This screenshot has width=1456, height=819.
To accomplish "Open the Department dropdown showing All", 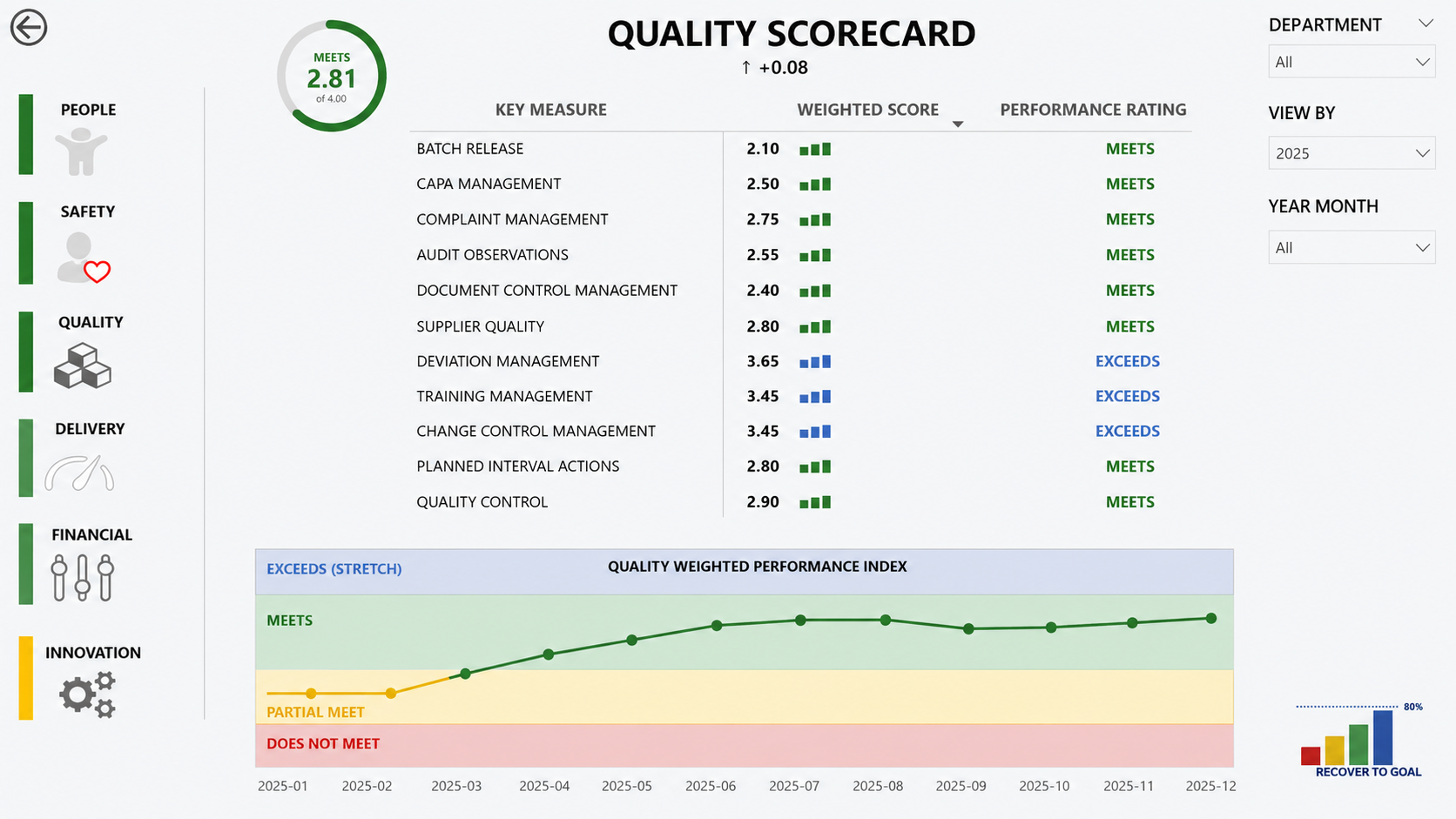I will point(1352,62).
